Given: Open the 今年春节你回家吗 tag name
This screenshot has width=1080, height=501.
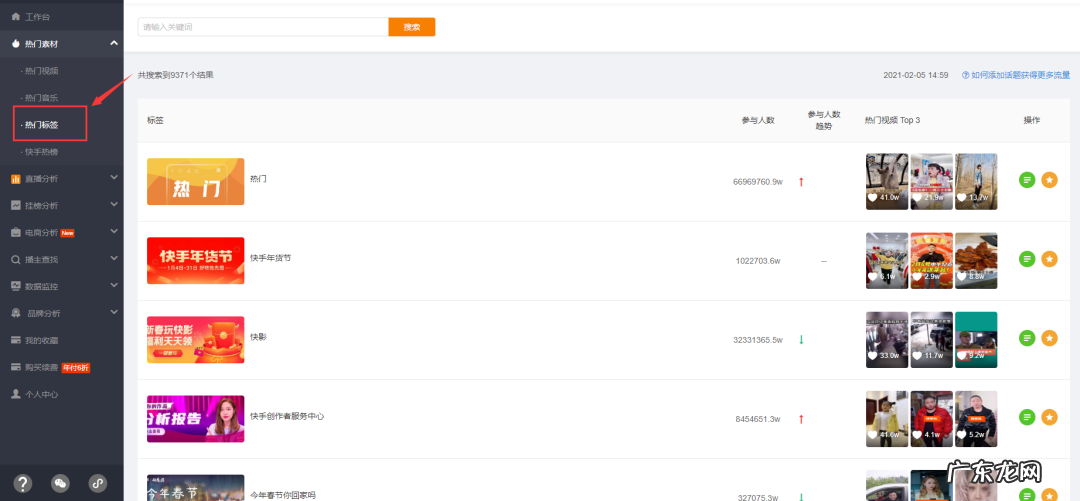Looking at the screenshot, I should click(283, 495).
